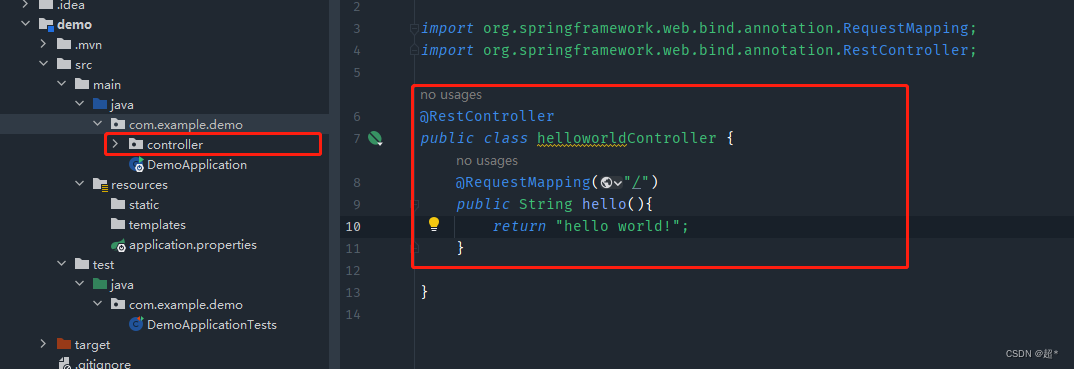Click the 'no usages' hint above RequestMapping
This screenshot has height=369, width=1074.
pos(487,161)
